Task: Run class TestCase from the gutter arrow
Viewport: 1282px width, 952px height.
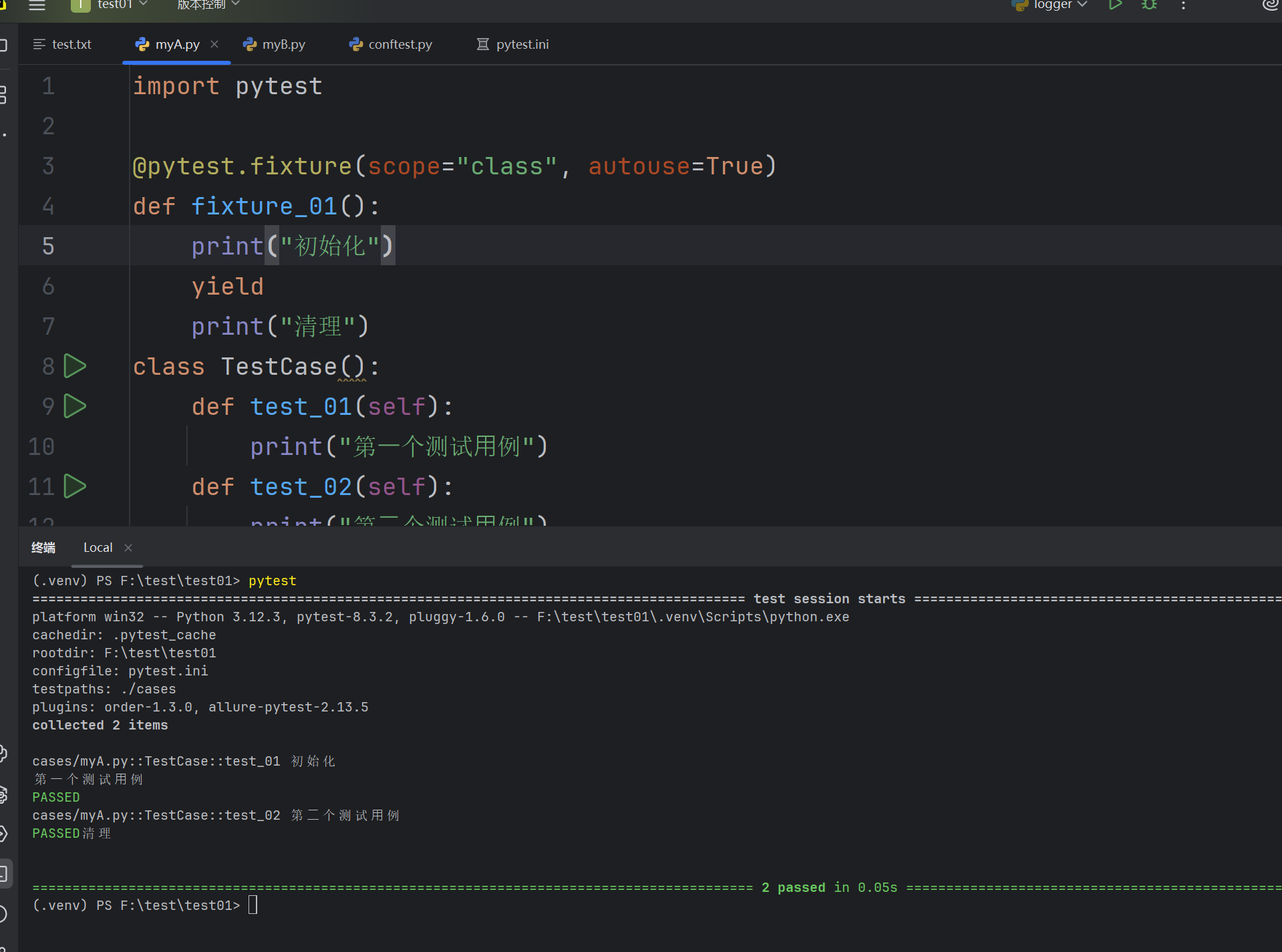Action: (75, 366)
